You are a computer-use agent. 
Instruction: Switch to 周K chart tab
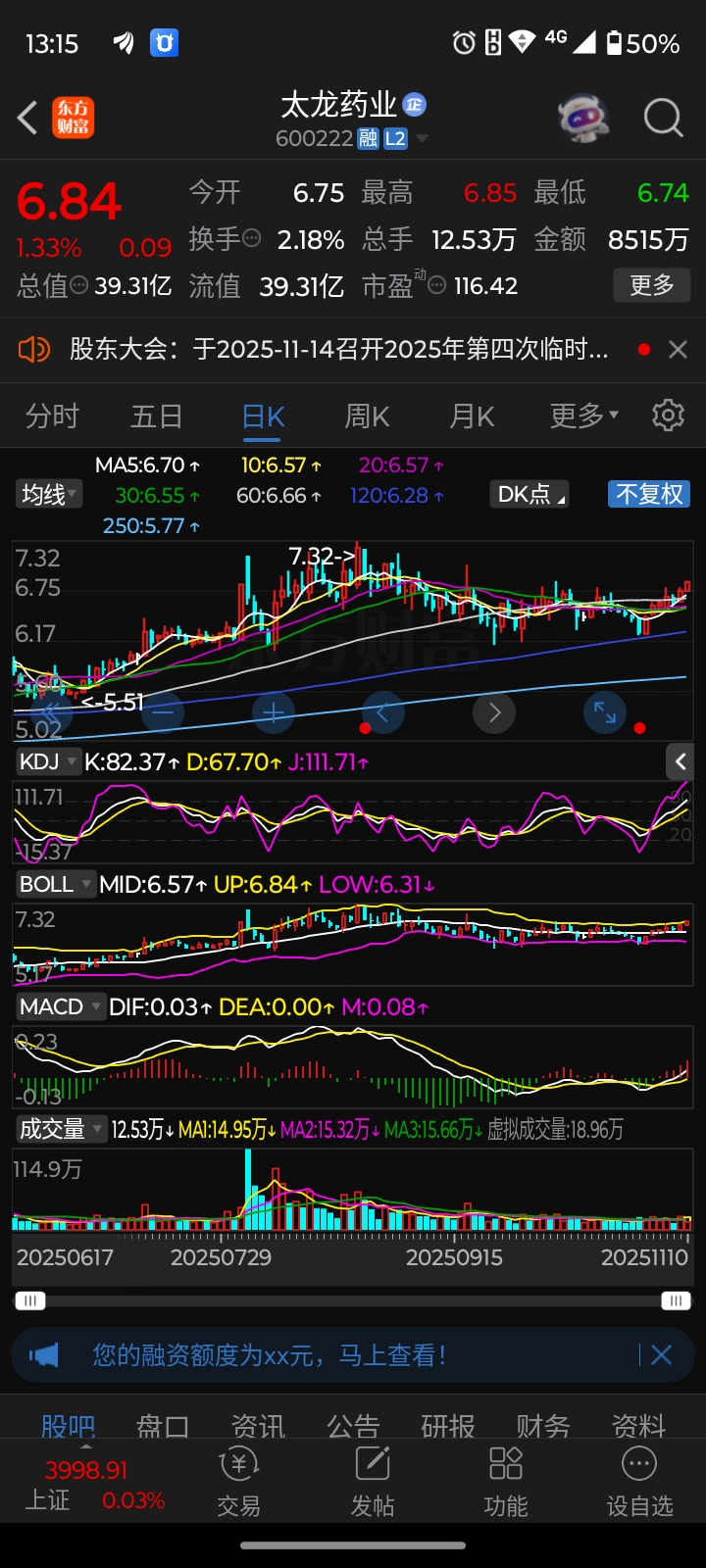click(367, 416)
